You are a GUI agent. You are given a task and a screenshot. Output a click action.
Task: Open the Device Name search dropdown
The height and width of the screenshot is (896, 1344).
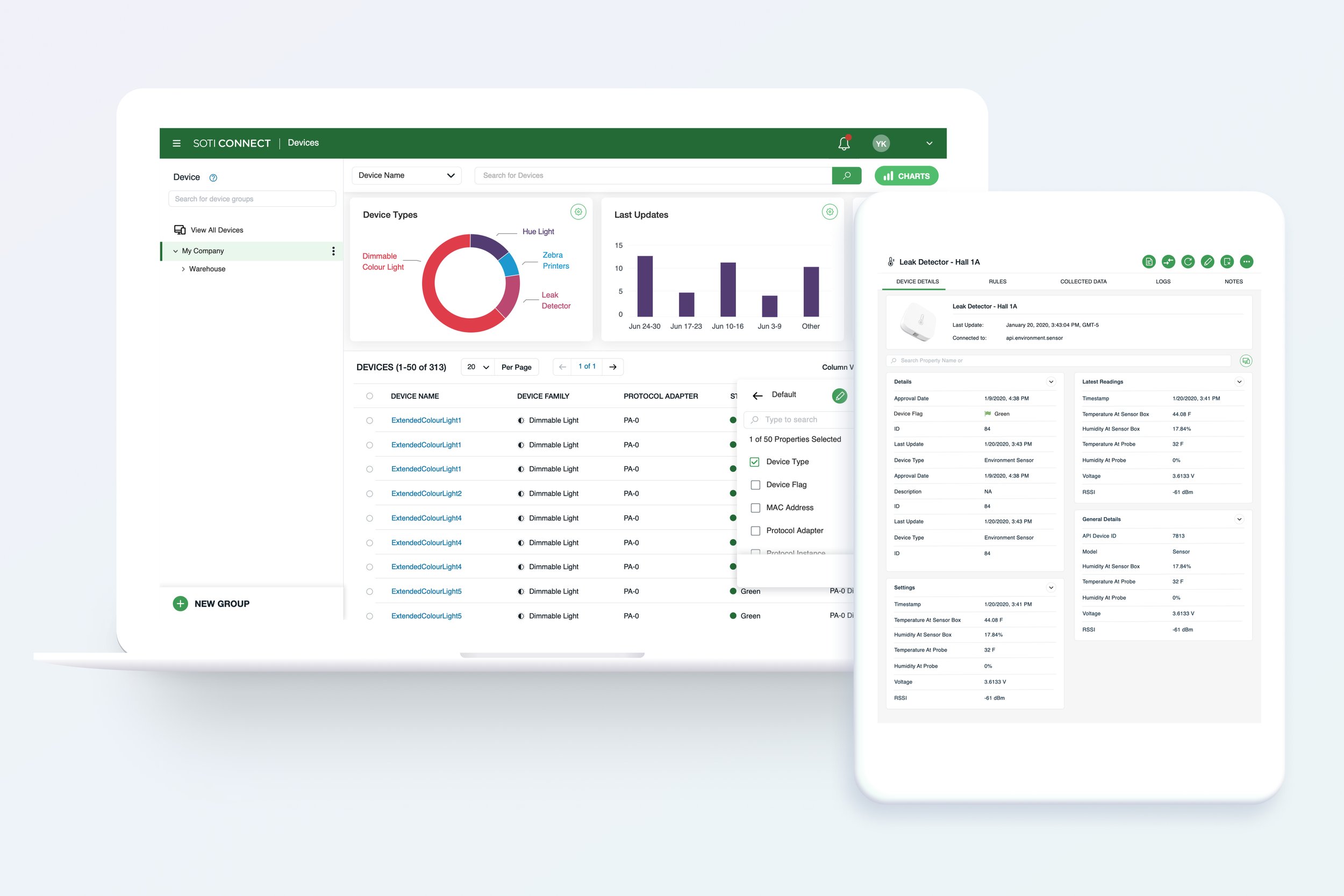(406, 175)
